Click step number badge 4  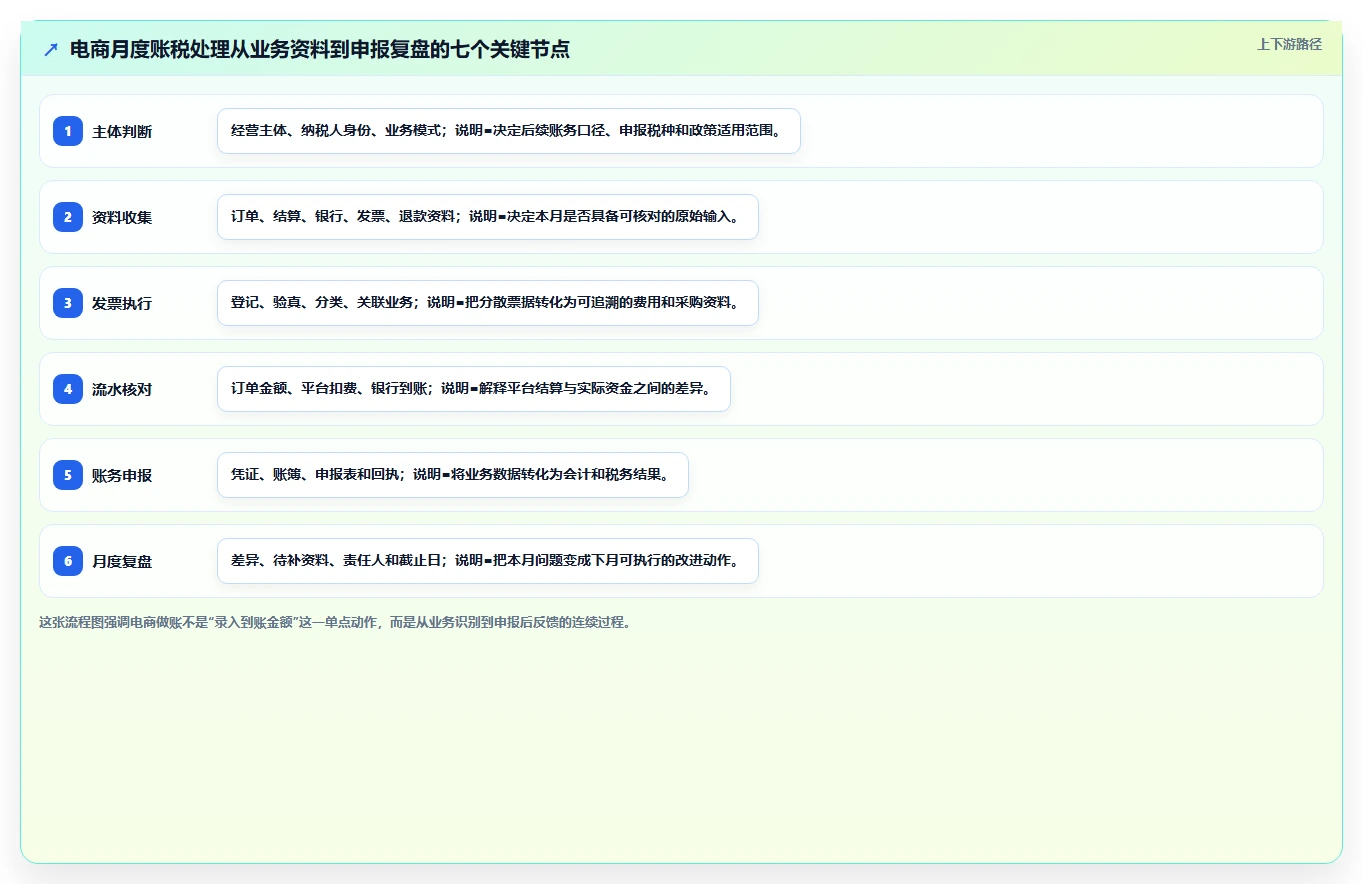[68, 389]
